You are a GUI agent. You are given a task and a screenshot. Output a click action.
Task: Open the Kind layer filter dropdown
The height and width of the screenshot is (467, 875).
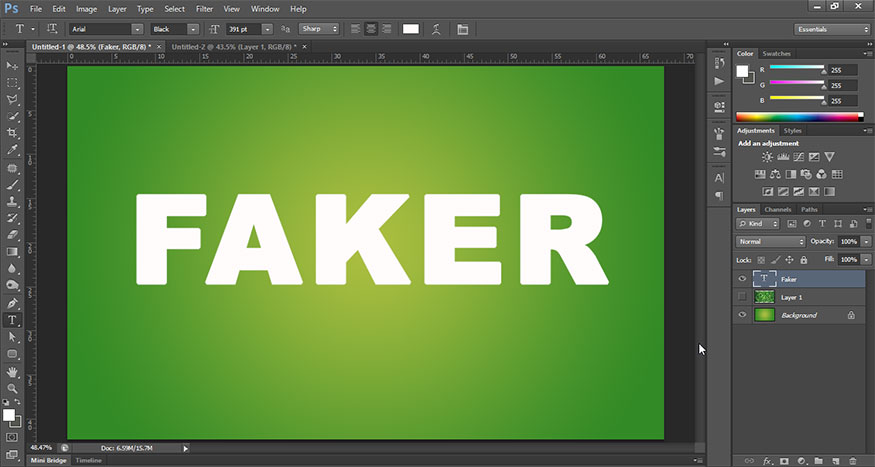point(758,224)
